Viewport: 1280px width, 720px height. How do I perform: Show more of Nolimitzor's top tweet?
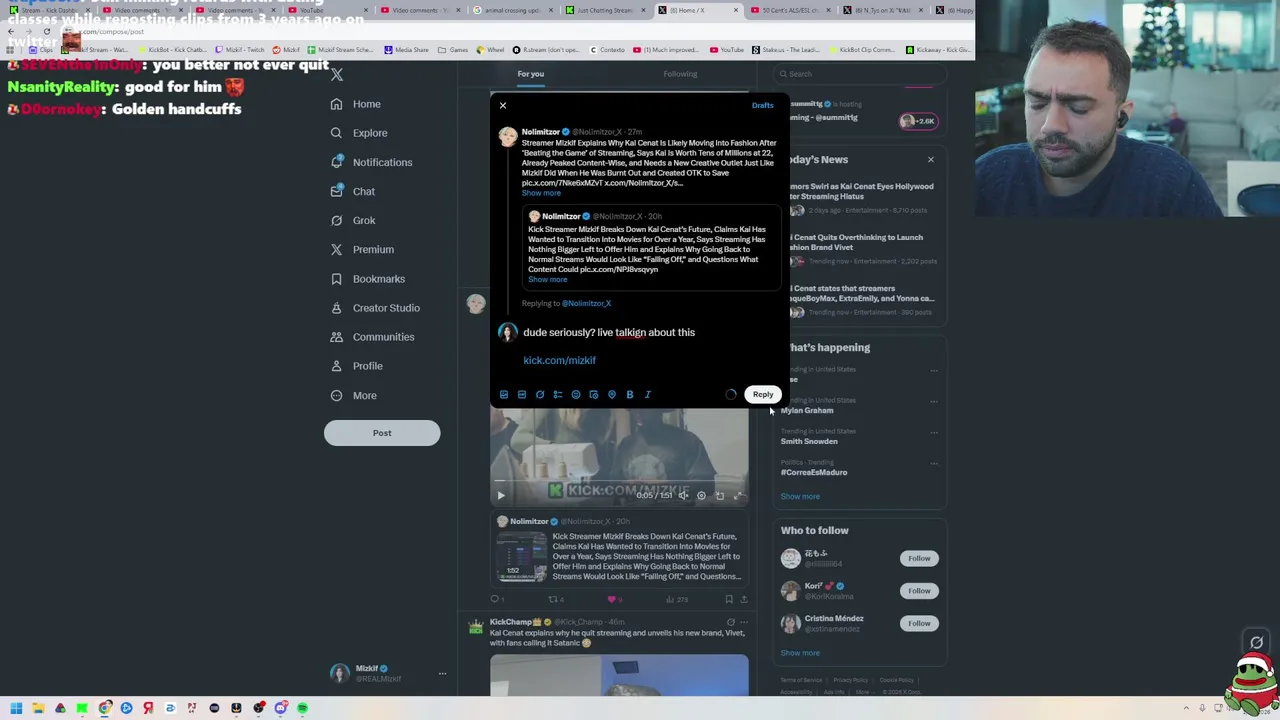point(541,193)
